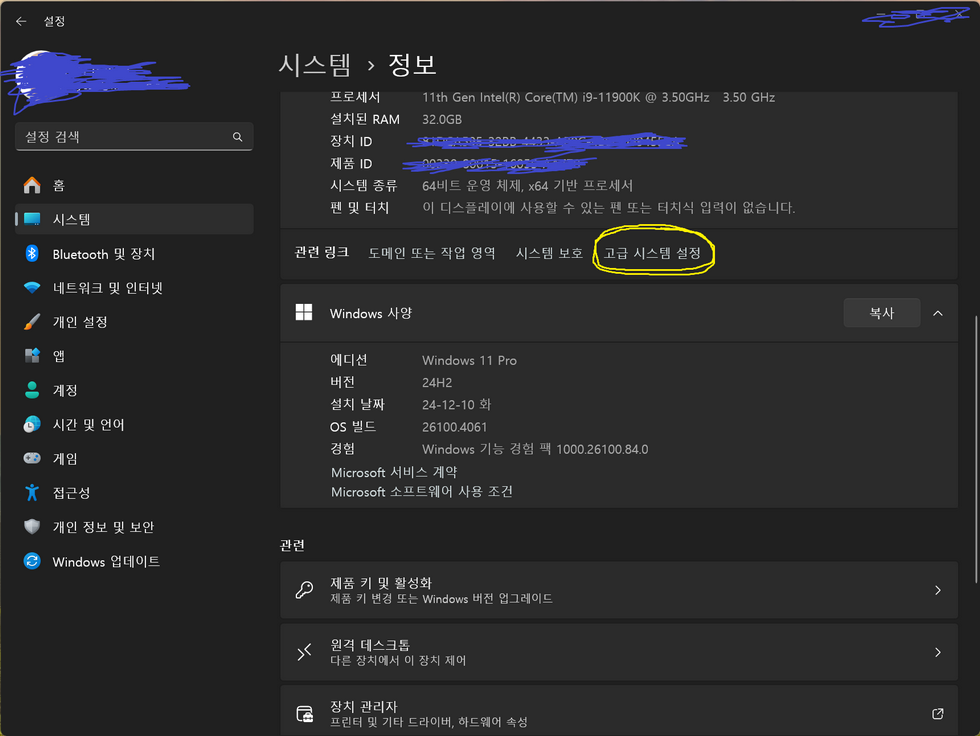Click version value 24H2

click(x=437, y=382)
